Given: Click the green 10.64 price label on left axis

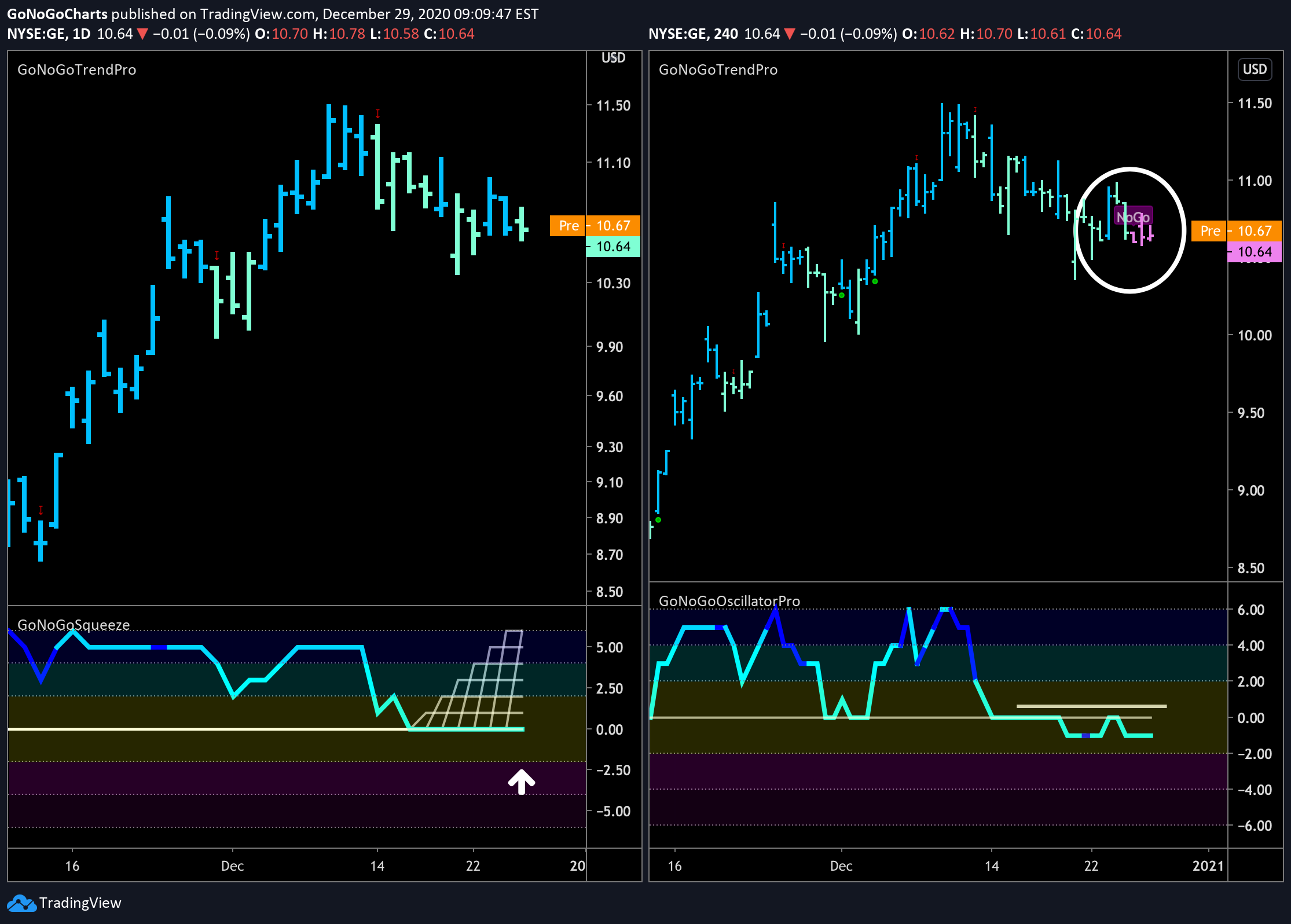Looking at the screenshot, I should (x=613, y=247).
